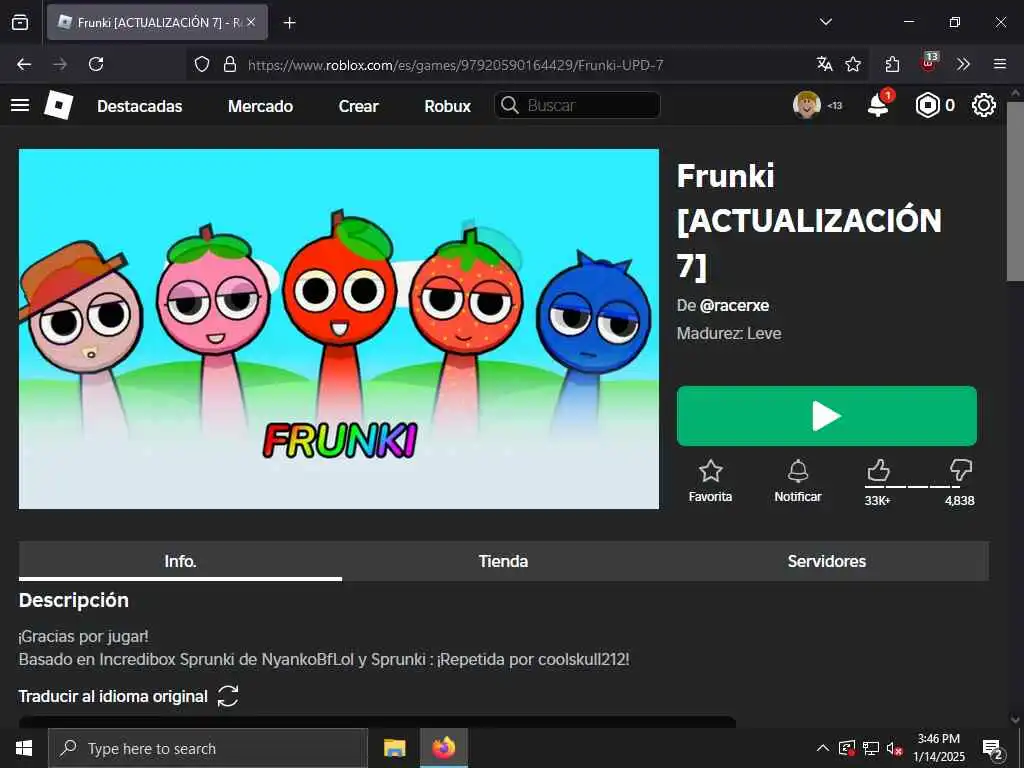Show hidden system tray icons
Screen dimensions: 1024x768
[x=823, y=748]
